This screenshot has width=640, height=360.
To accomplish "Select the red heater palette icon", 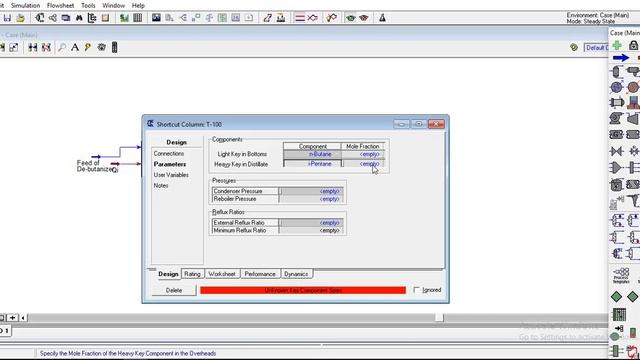I will pos(633,87).
